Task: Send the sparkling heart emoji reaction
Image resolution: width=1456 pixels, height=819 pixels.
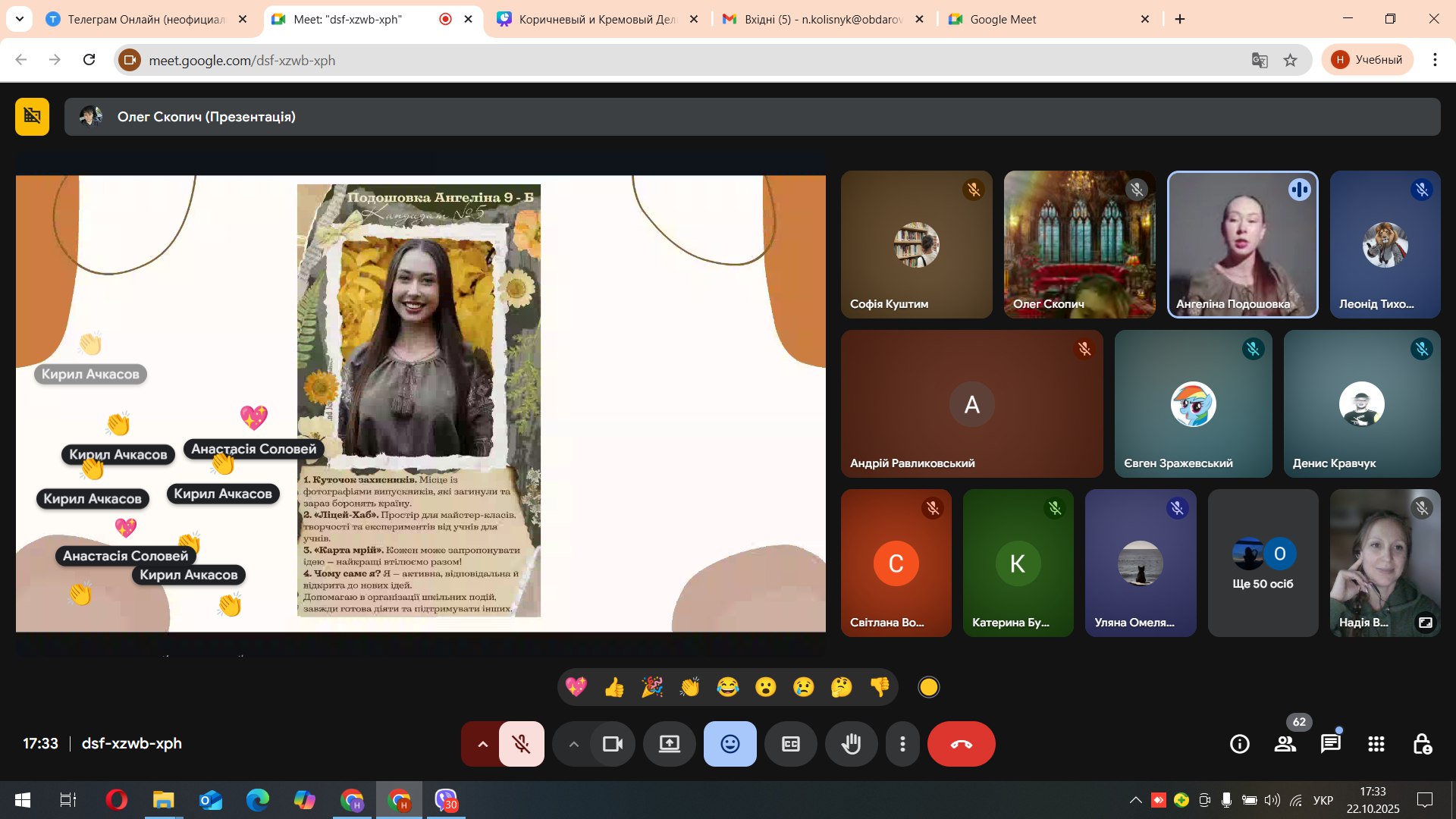Action: click(576, 687)
